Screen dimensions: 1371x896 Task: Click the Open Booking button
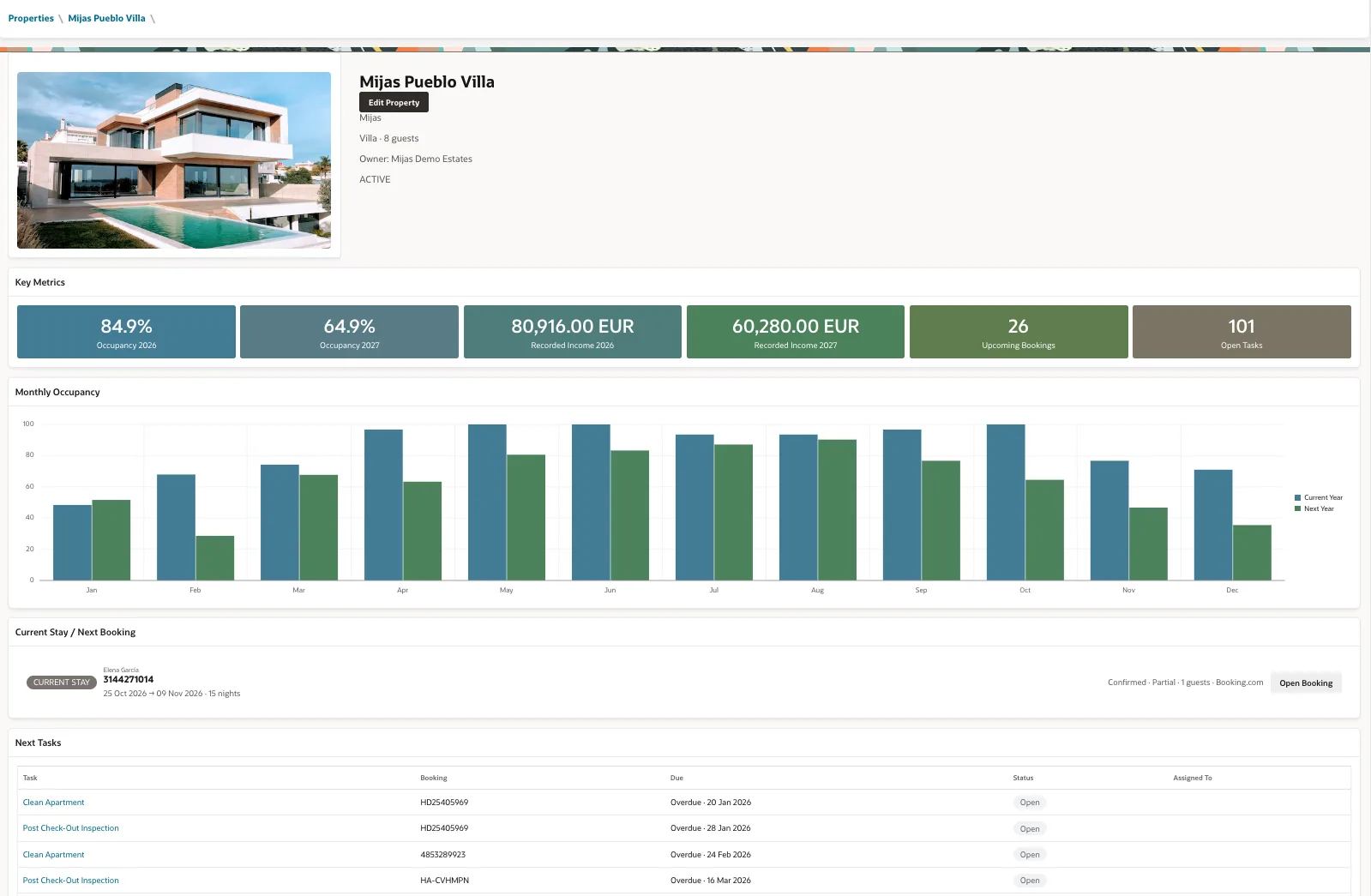tap(1306, 683)
